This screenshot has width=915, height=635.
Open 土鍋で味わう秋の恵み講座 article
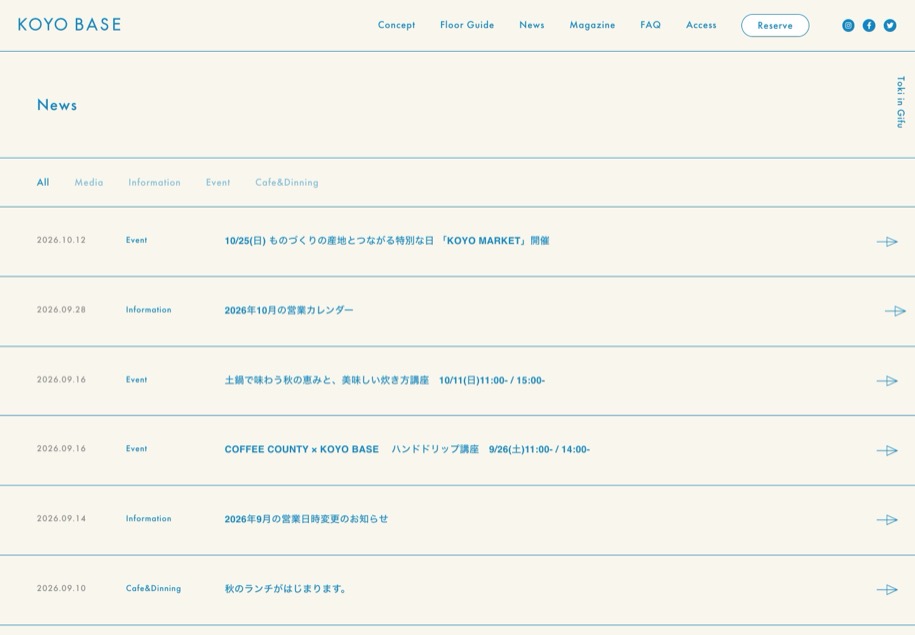[385, 380]
